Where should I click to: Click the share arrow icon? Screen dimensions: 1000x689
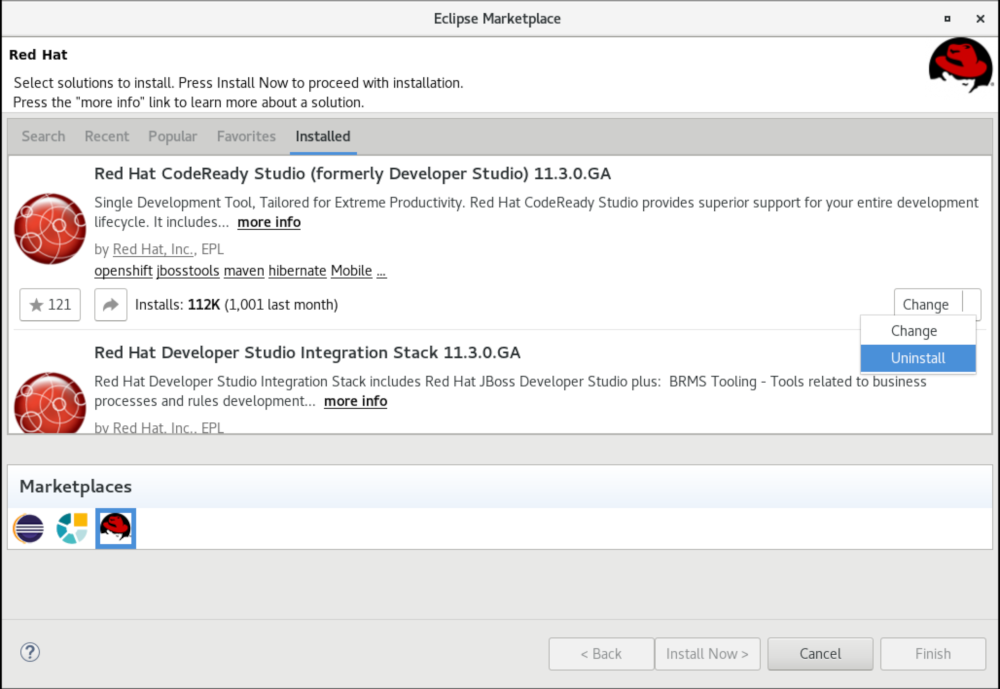tap(111, 305)
